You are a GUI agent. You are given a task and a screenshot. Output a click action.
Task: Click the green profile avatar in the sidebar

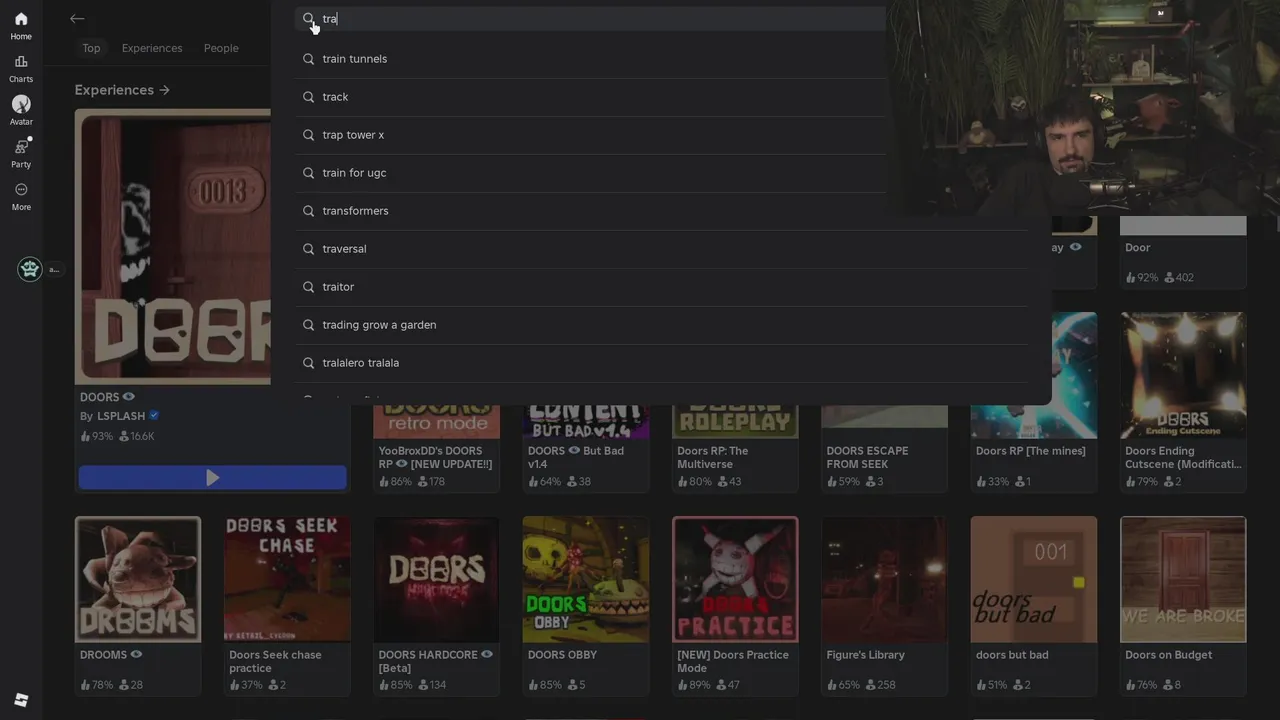(x=30, y=269)
